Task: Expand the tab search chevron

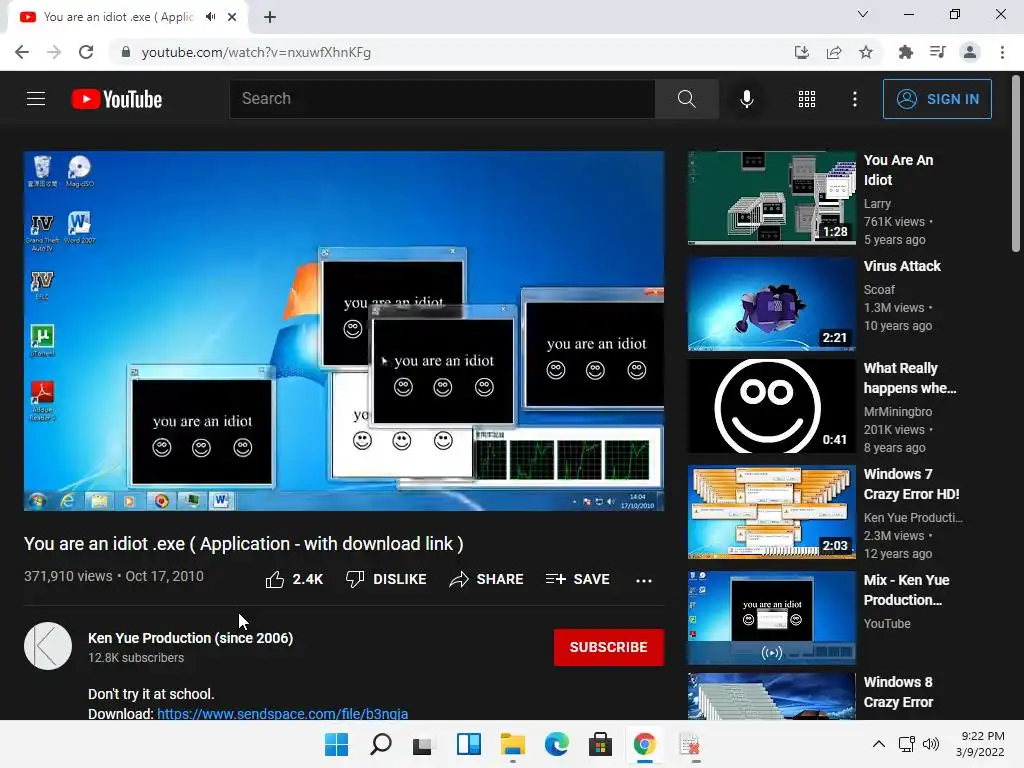Action: click(863, 14)
